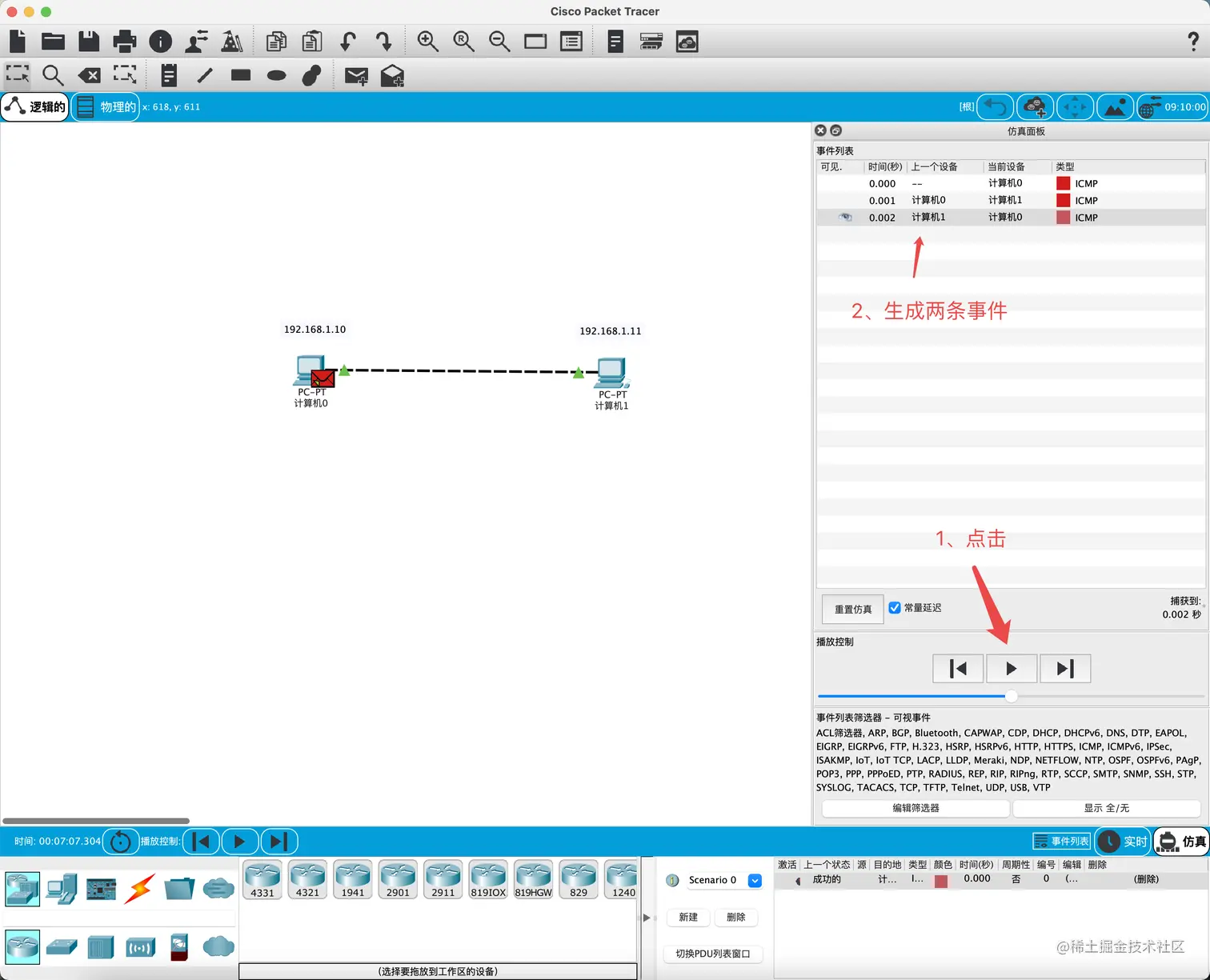Viewport: 1210px width, 980px height.
Task: Zoom out of the workspace
Action: (499, 41)
